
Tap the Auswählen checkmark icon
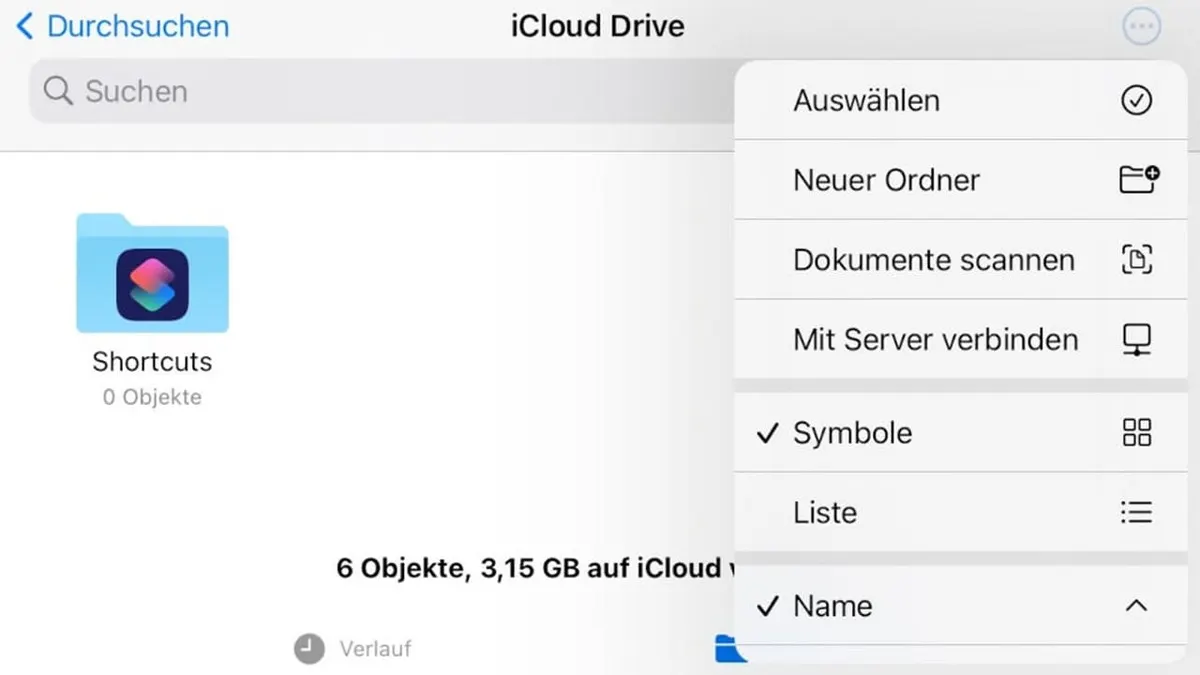[1136, 99]
